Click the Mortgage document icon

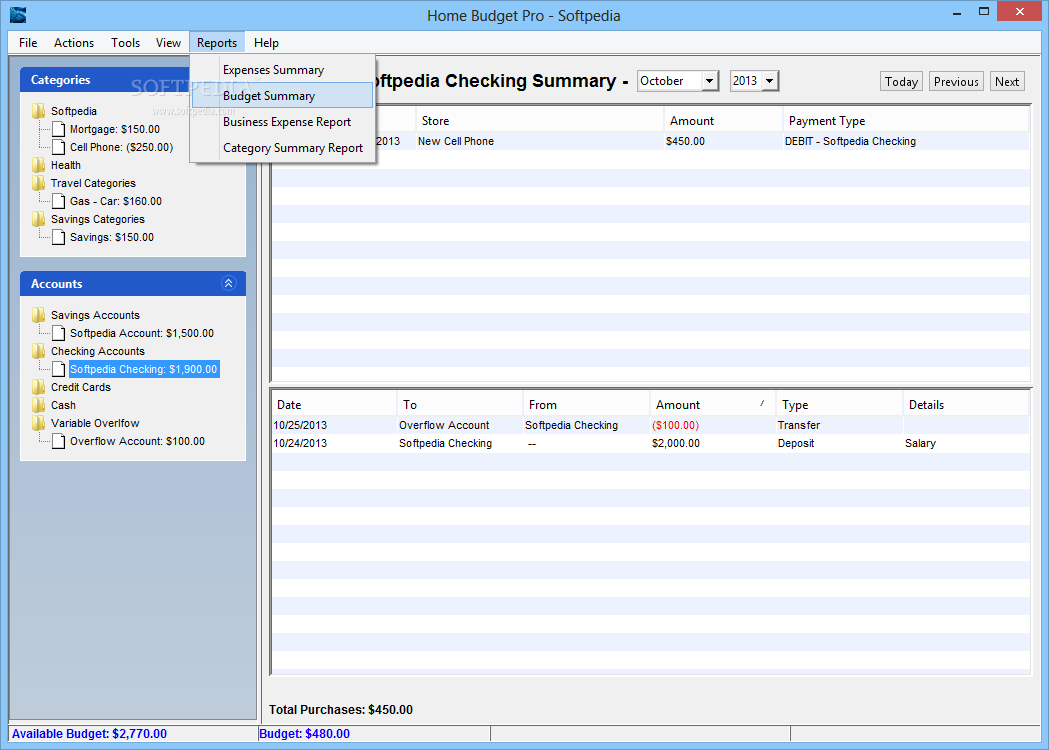click(x=59, y=129)
